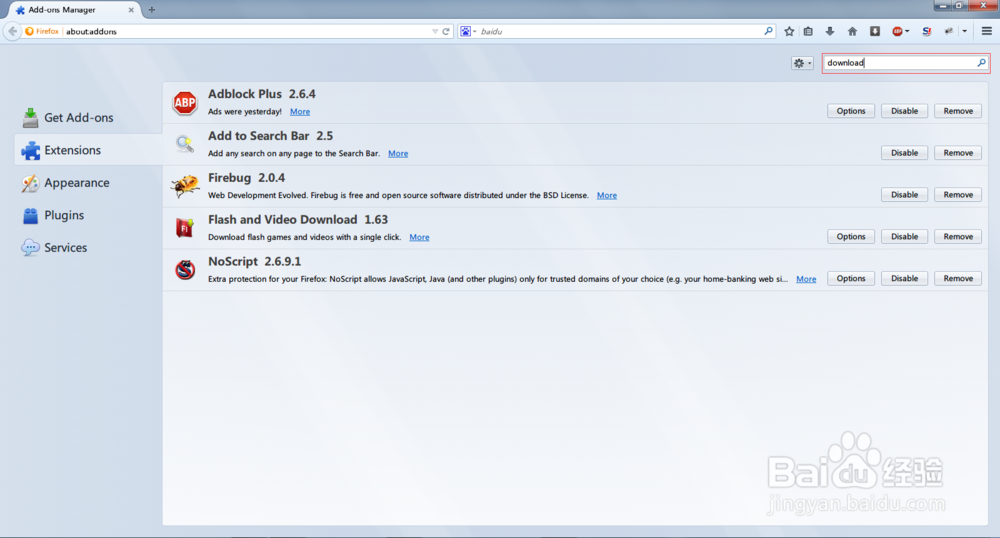1000x538 pixels.
Task: Close the Add-ons Manager tab
Action: [131, 10]
